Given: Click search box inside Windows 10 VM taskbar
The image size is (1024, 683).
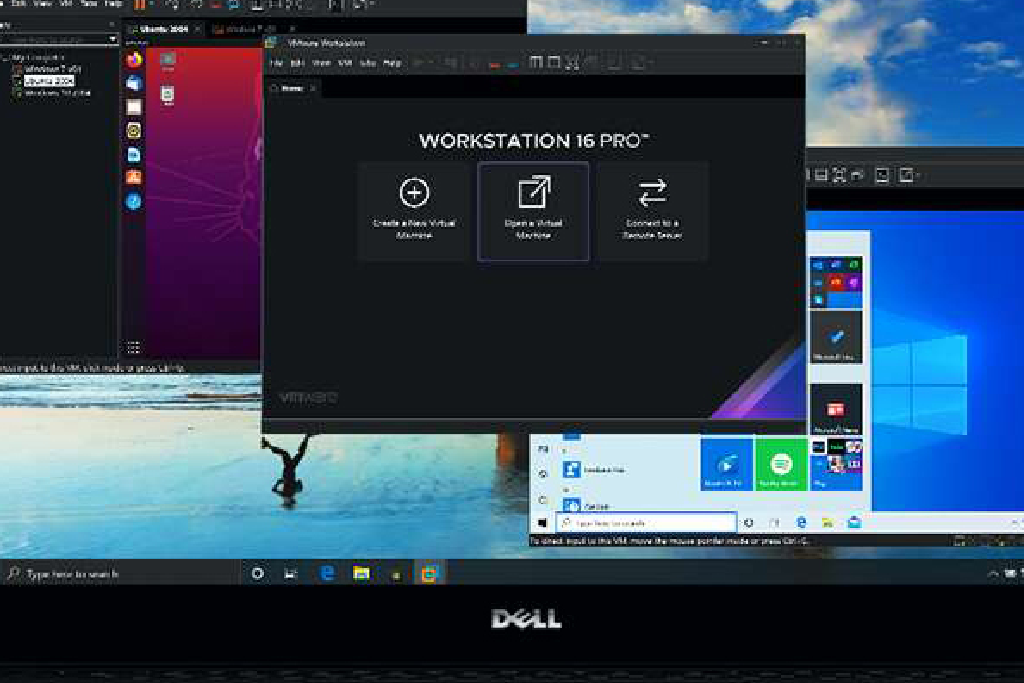Looking at the screenshot, I should tap(646, 523).
